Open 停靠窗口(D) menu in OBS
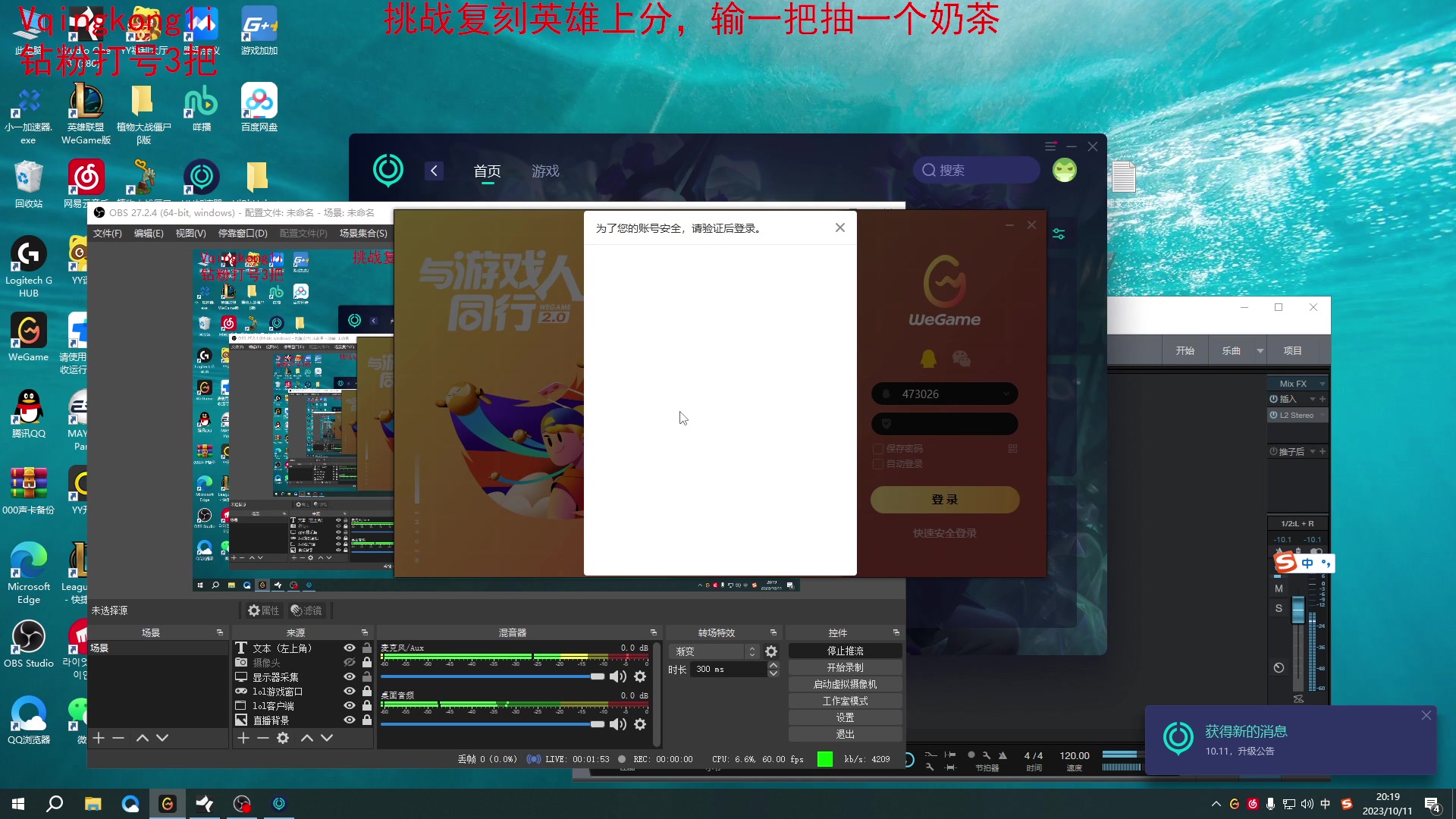The image size is (1456, 819). 243,234
